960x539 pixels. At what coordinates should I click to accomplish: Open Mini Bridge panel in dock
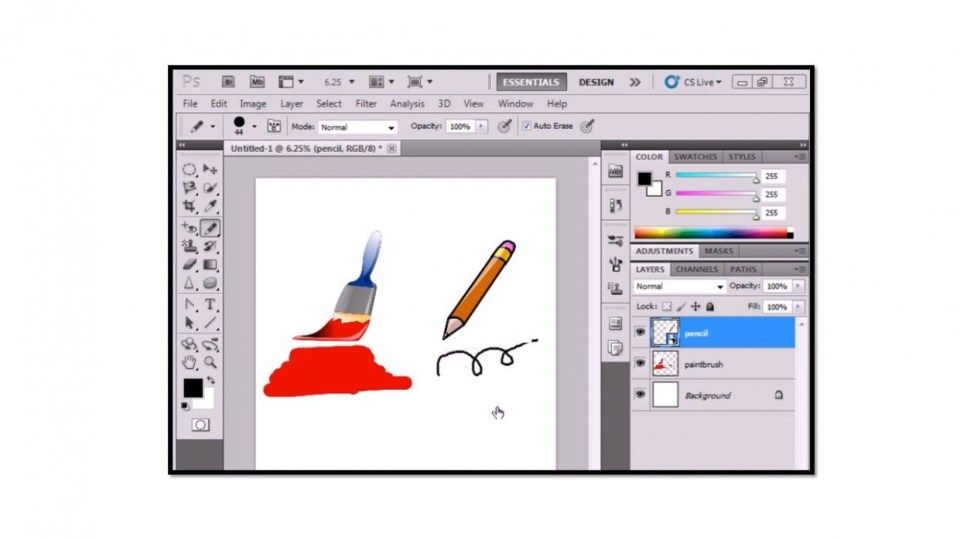pos(615,172)
